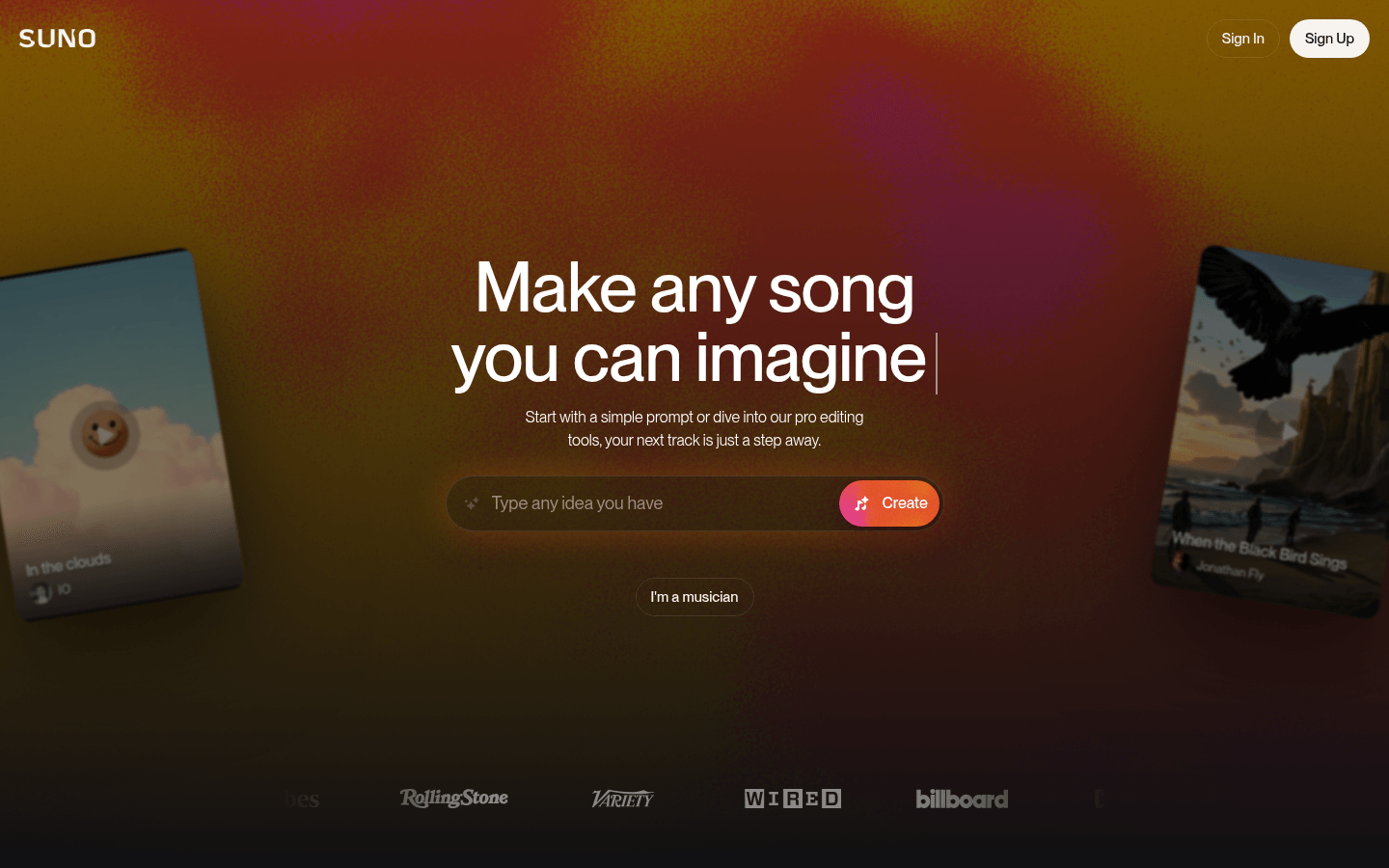This screenshot has height=868, width=1389.
Task: Click the Rolling Stone logo
Action: (x=454, y=799)
